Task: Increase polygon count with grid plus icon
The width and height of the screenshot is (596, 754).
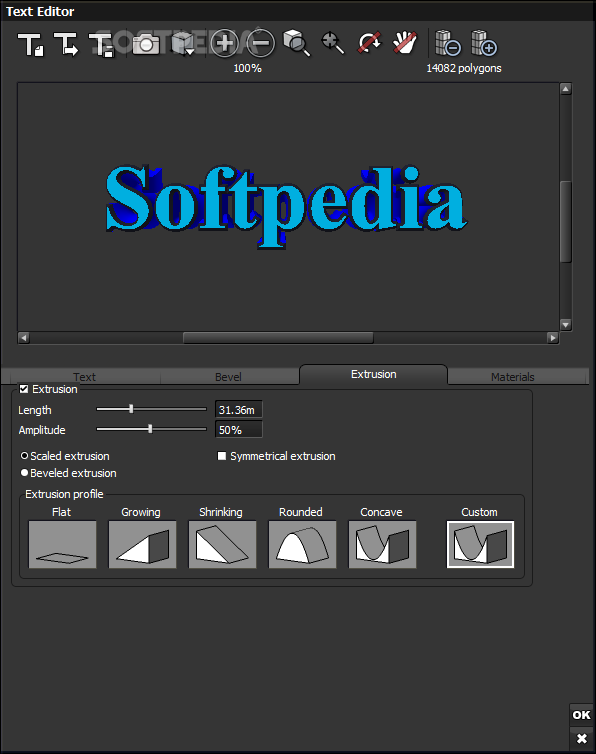Action: click(484, 43)
